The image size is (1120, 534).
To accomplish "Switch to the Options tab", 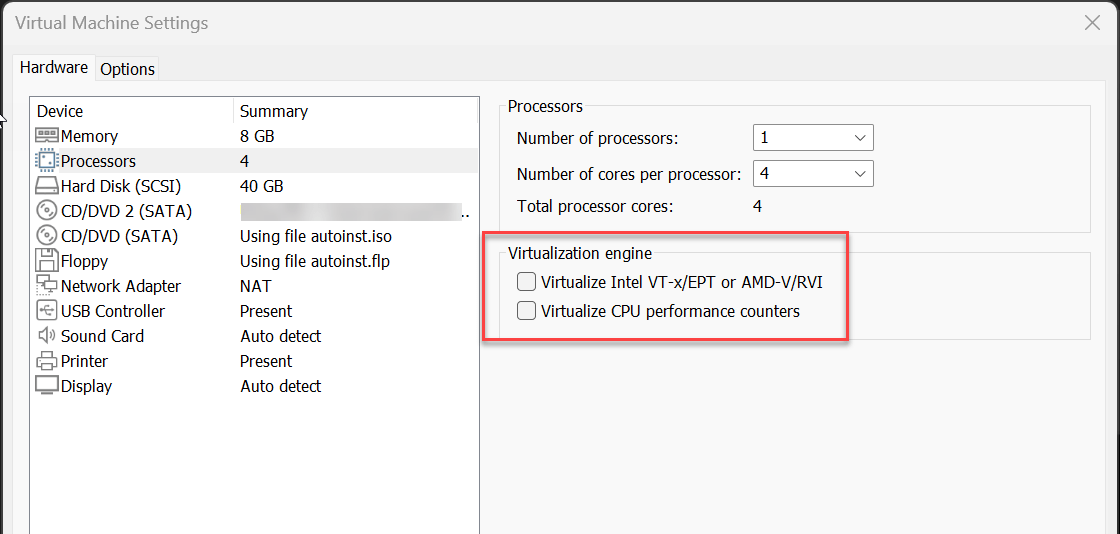I will pyautogui.click(x=127, y=69).
